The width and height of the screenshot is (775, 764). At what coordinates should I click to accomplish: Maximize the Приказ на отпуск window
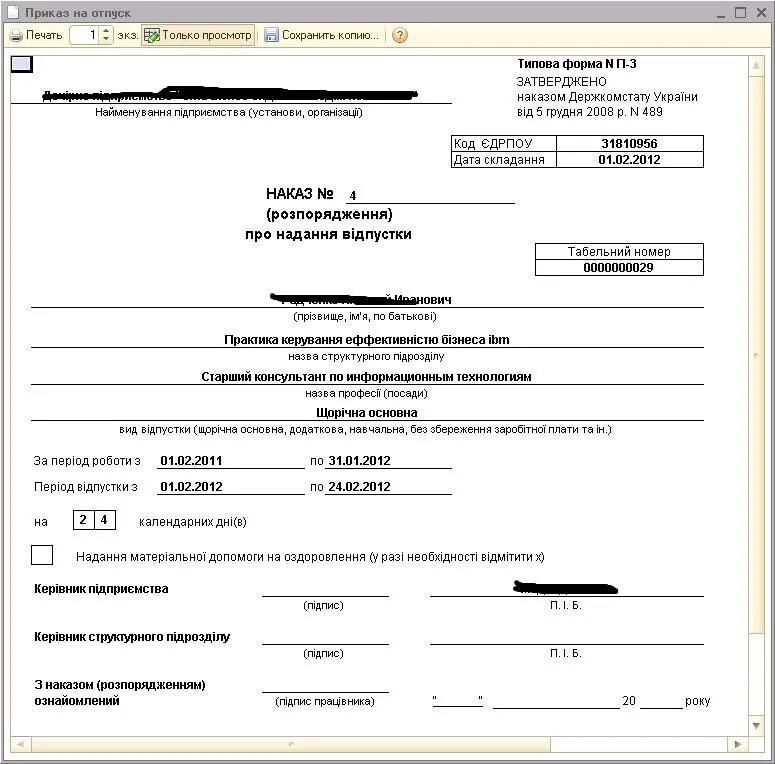tap(740, 13)
